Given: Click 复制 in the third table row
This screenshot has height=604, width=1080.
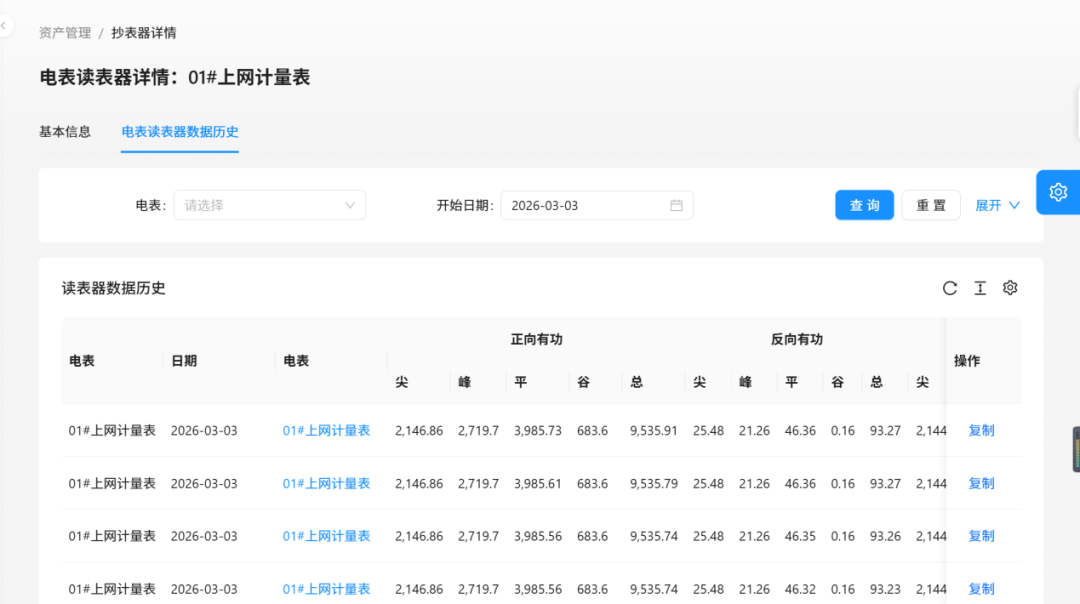Looking at the screenshot, I should click(981, 536).
